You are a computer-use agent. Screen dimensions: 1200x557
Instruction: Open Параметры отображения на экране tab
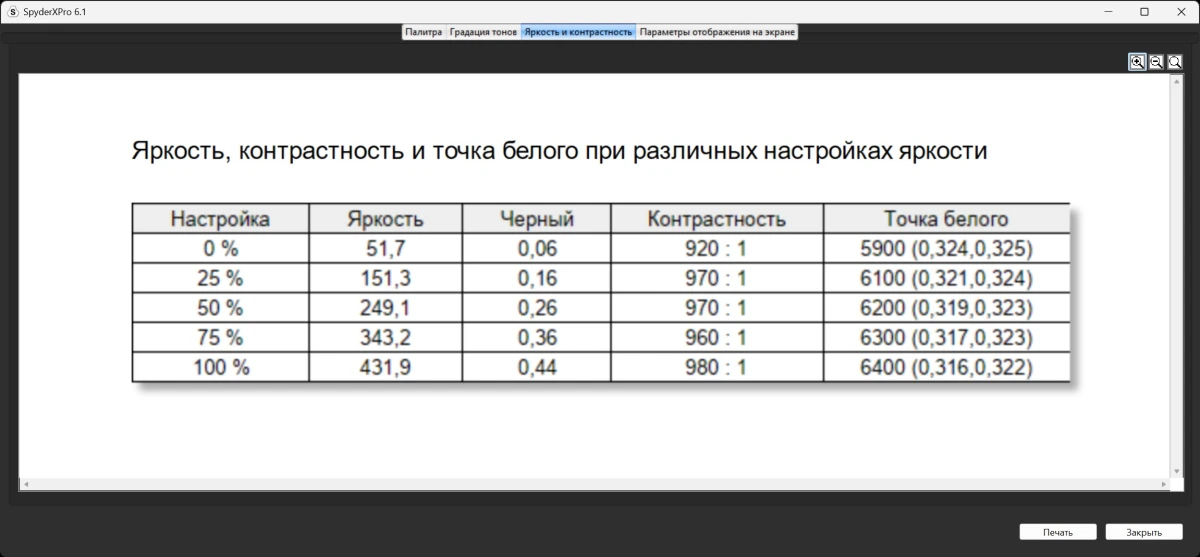[x=718, y=32]
